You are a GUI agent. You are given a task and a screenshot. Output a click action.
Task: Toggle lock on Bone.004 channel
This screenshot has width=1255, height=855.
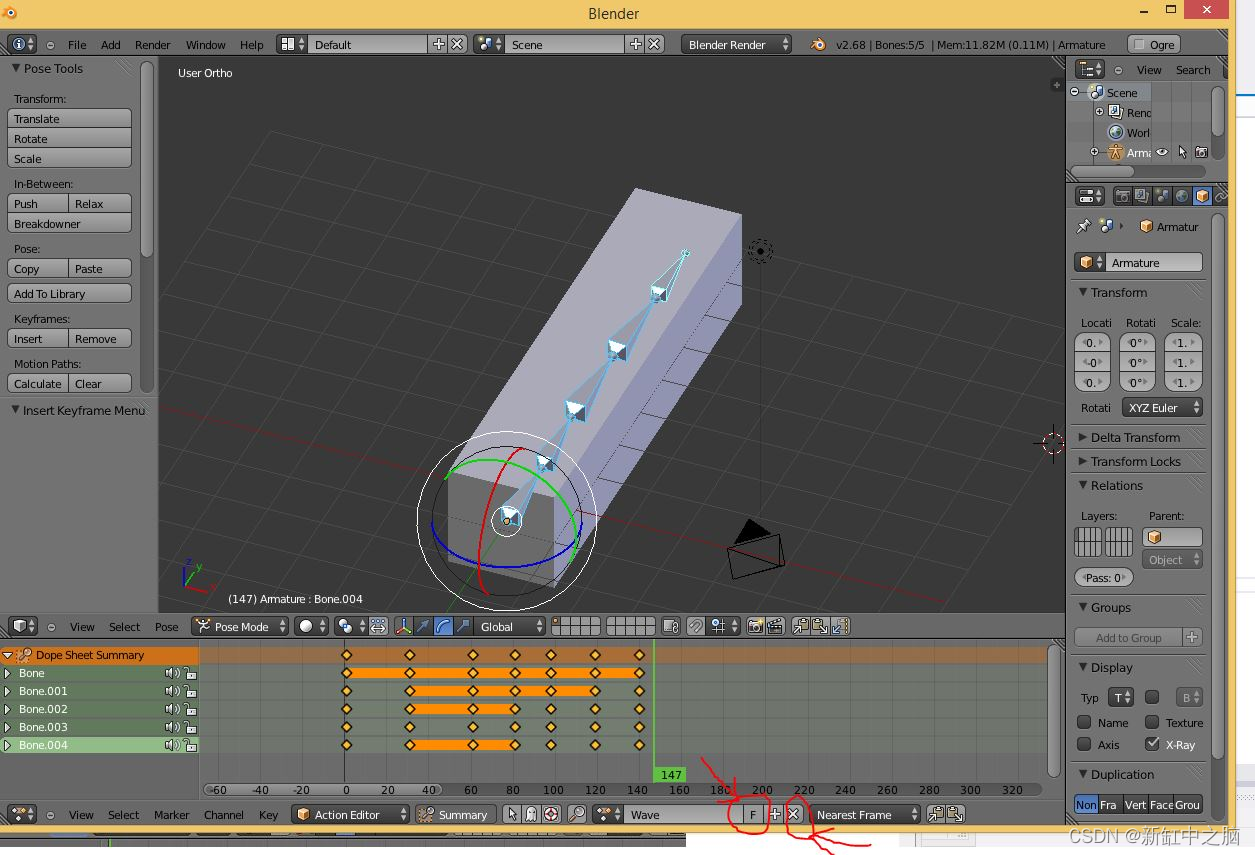coord(189,745)
